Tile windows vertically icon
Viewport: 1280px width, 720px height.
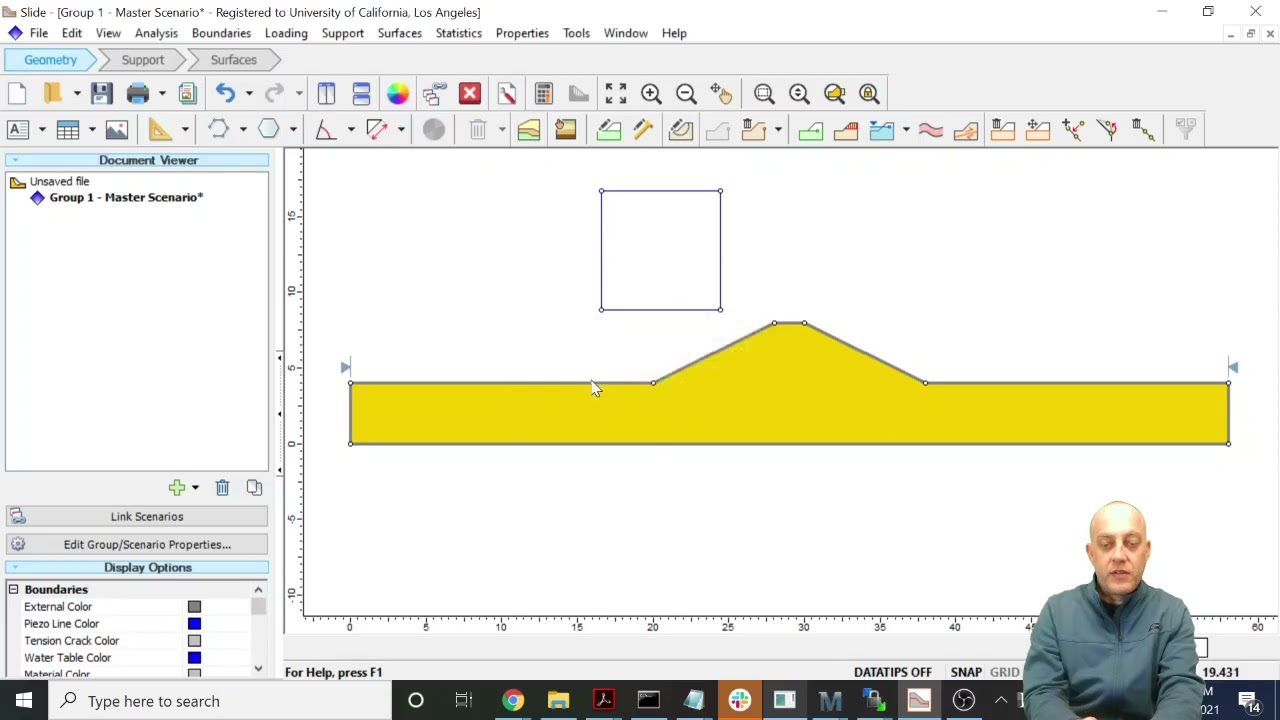[x=326, y=94]
